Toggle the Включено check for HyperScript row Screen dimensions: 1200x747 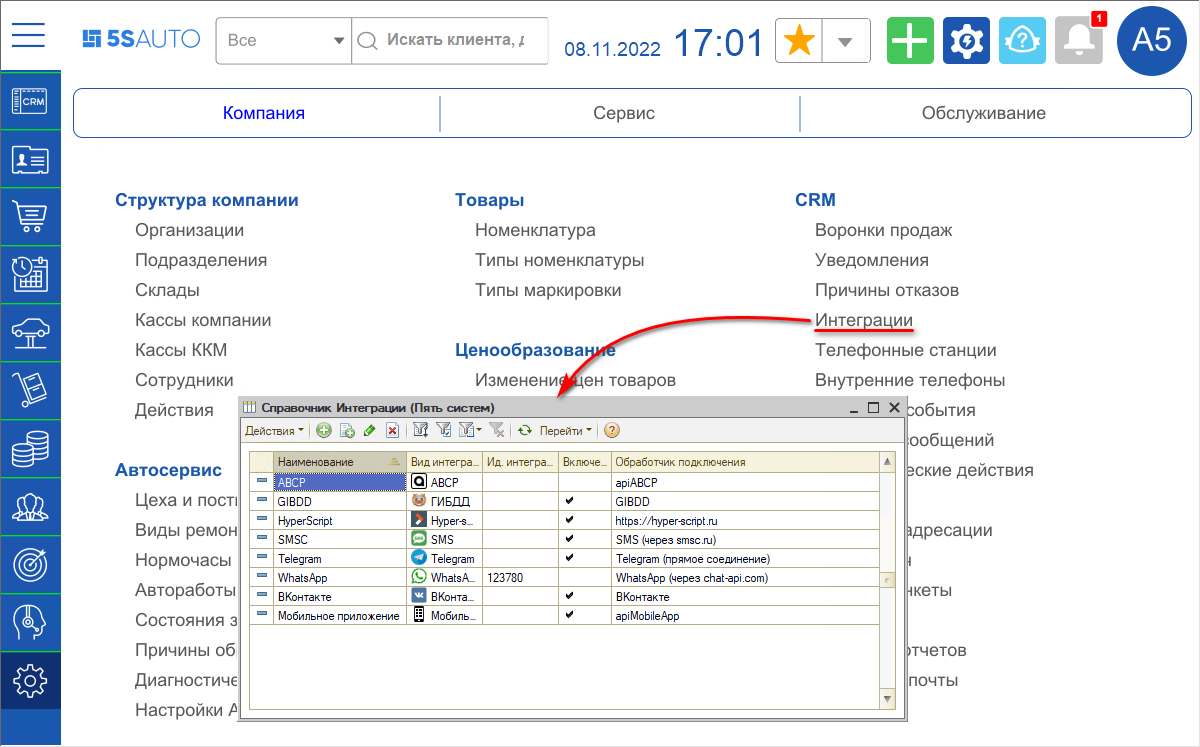[x=570, y=520]
